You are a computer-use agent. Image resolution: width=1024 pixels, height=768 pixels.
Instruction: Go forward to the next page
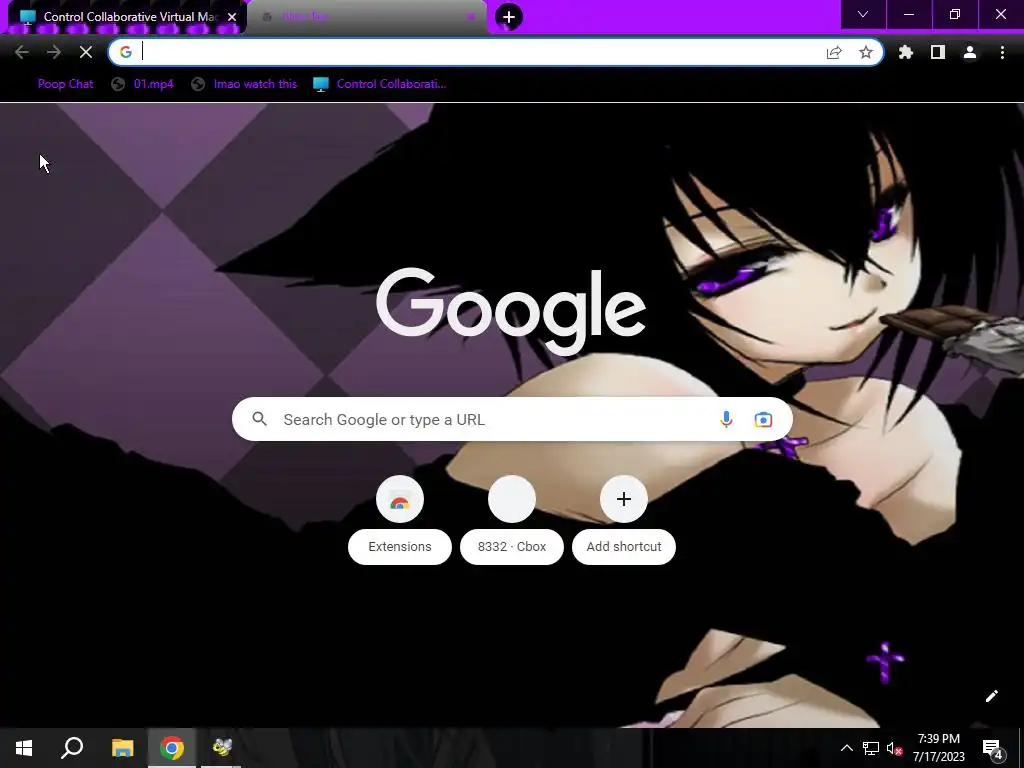point(54,52)
